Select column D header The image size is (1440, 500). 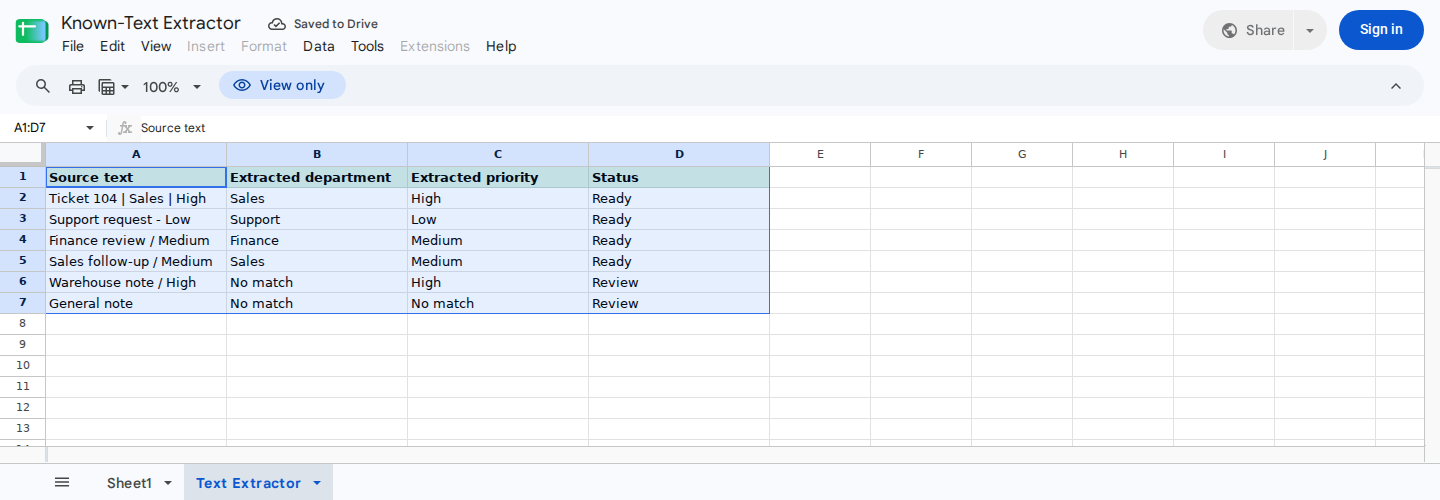click(x=679, y=154)
